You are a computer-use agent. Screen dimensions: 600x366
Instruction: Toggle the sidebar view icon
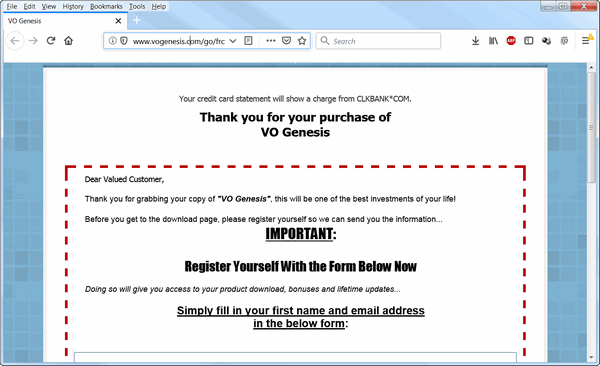click(528, 41)
